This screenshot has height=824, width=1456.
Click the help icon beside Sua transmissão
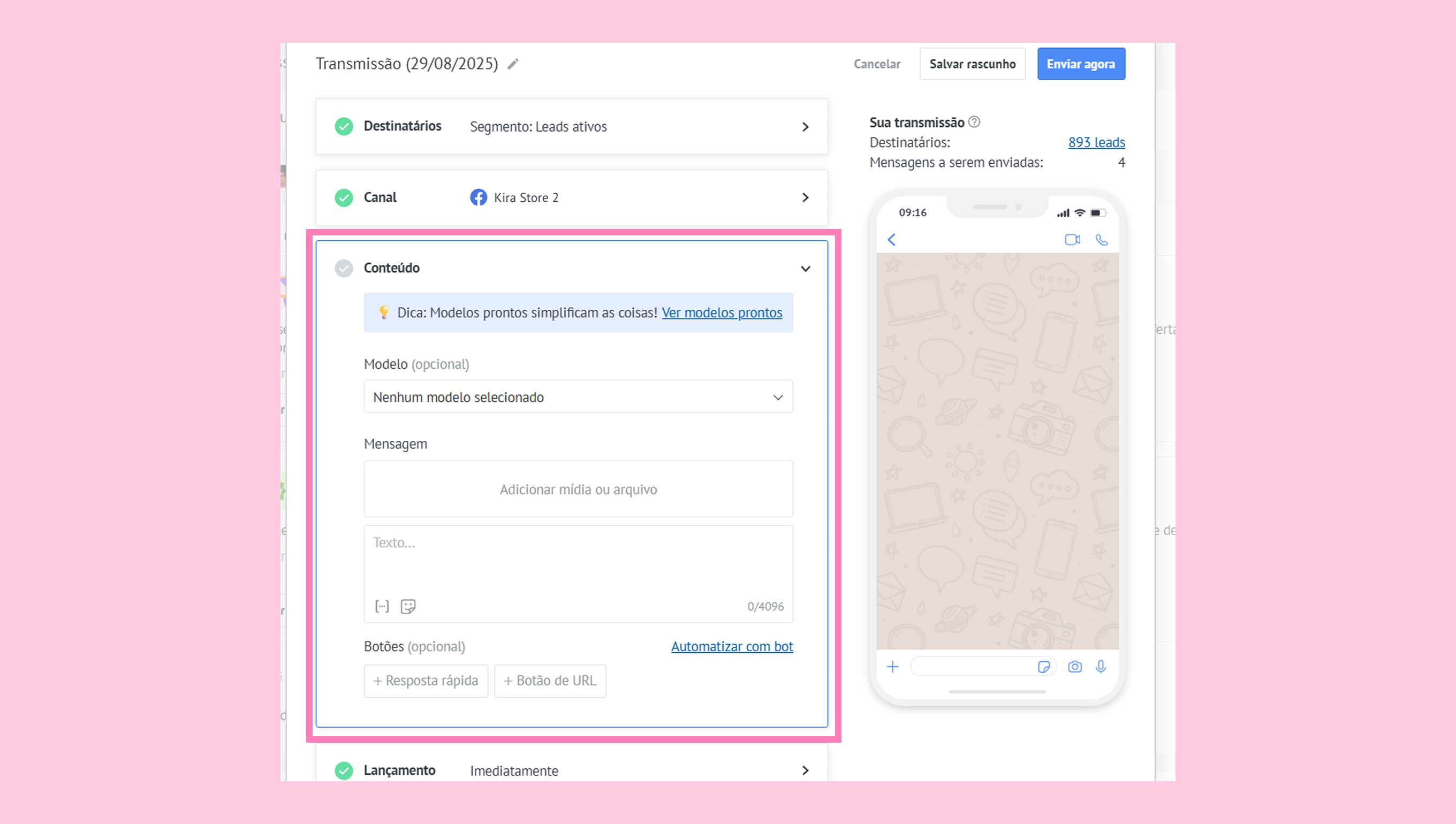(x=974, y=121)
